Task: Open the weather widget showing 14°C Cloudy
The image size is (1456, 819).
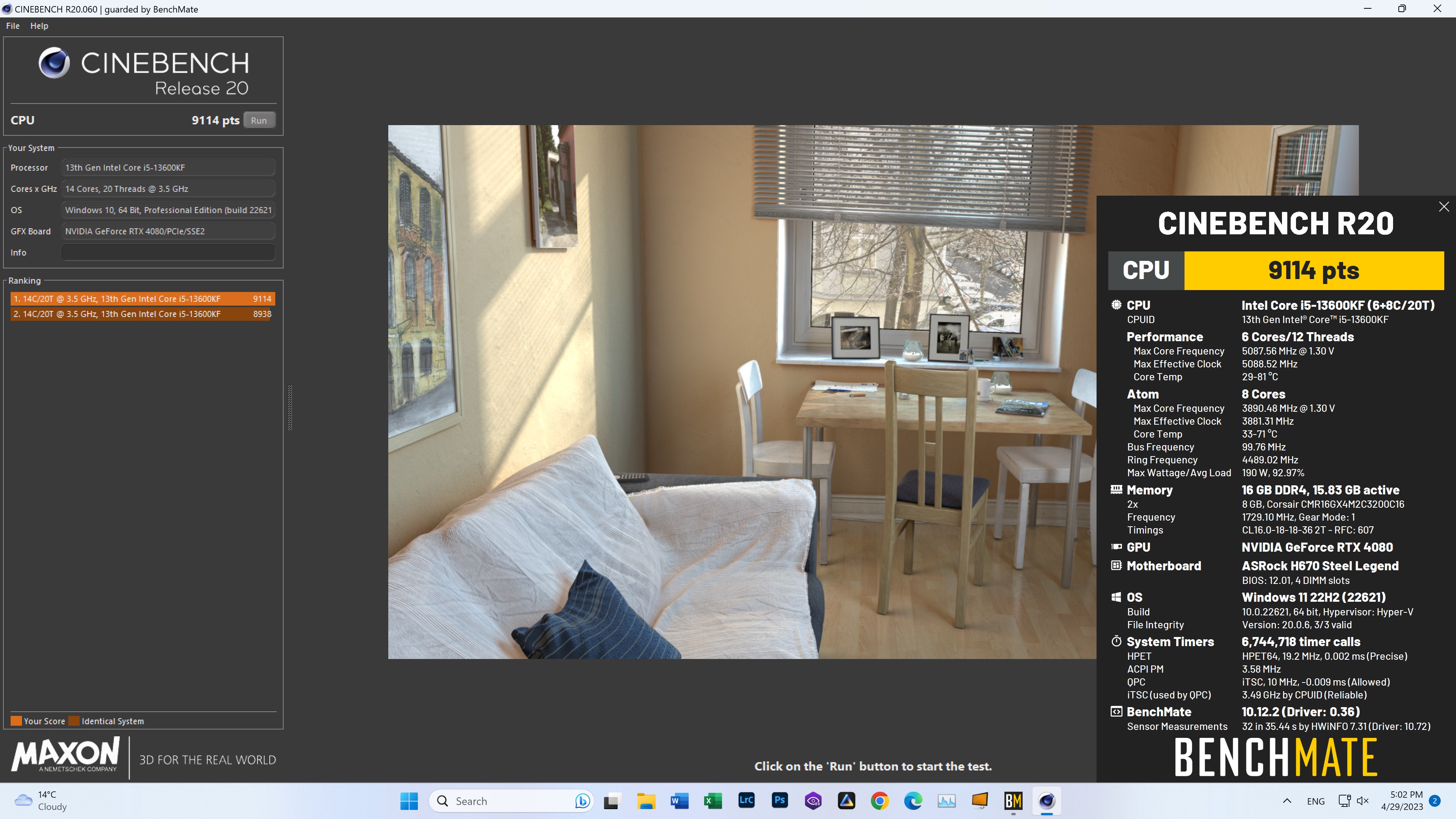Action: (40, 801)
